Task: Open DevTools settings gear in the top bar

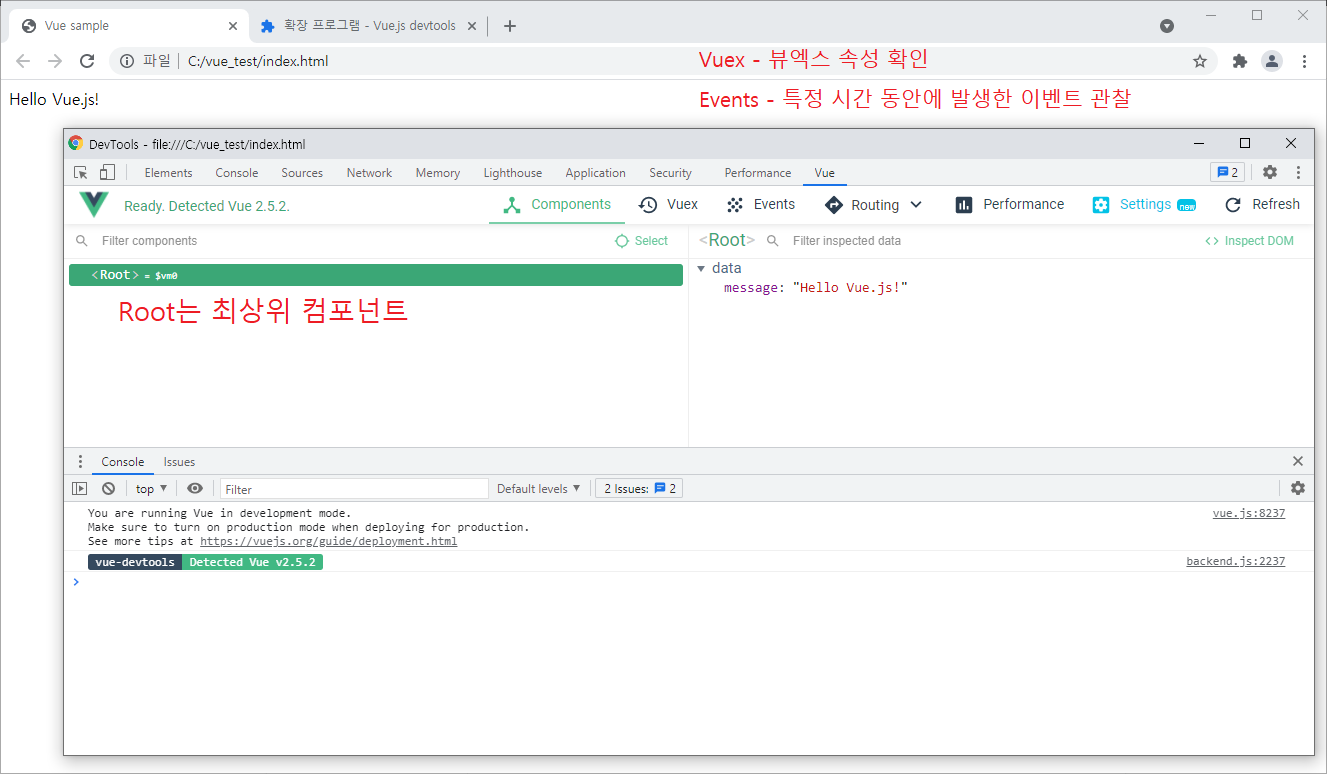Action: tap(1270, 172)
